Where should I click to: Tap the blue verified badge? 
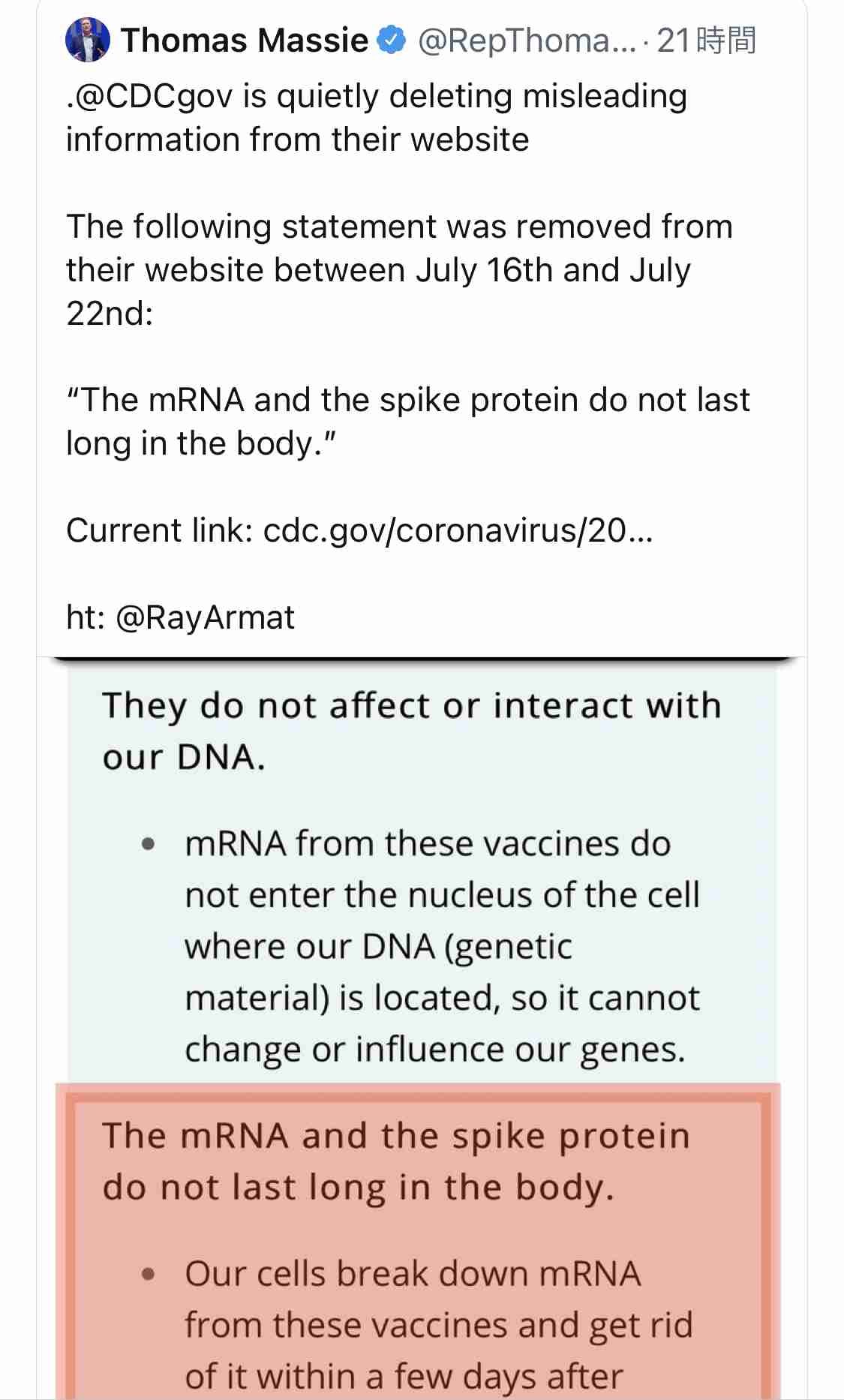click(x=391, y=40)
